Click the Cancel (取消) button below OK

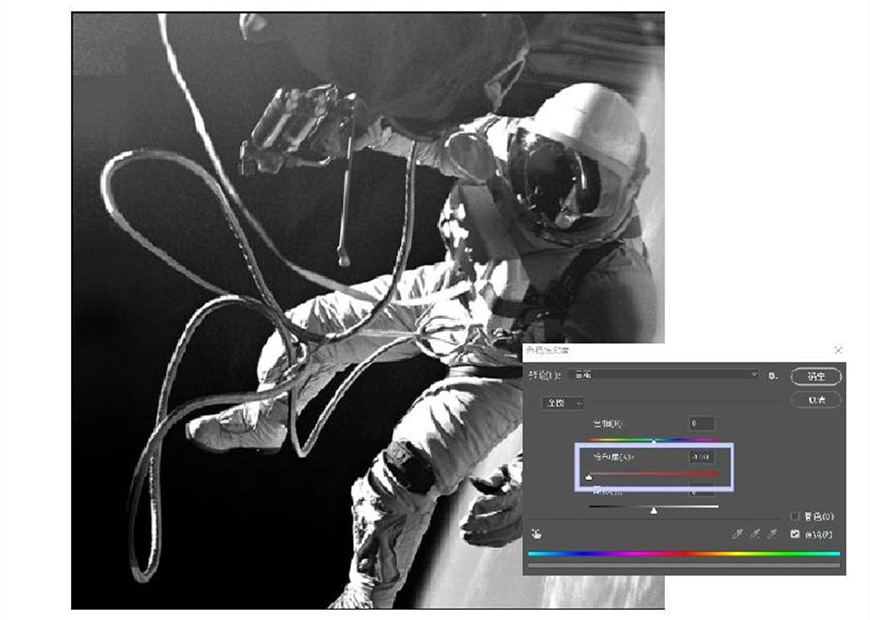816,400
